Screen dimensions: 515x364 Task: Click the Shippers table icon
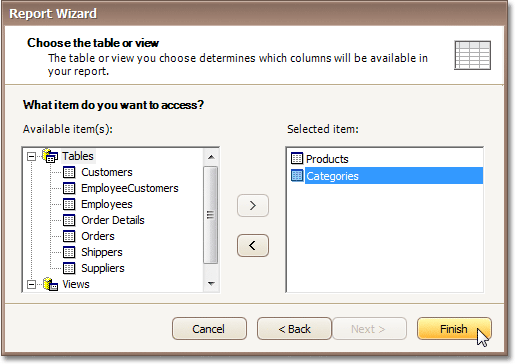click(69, 252)
